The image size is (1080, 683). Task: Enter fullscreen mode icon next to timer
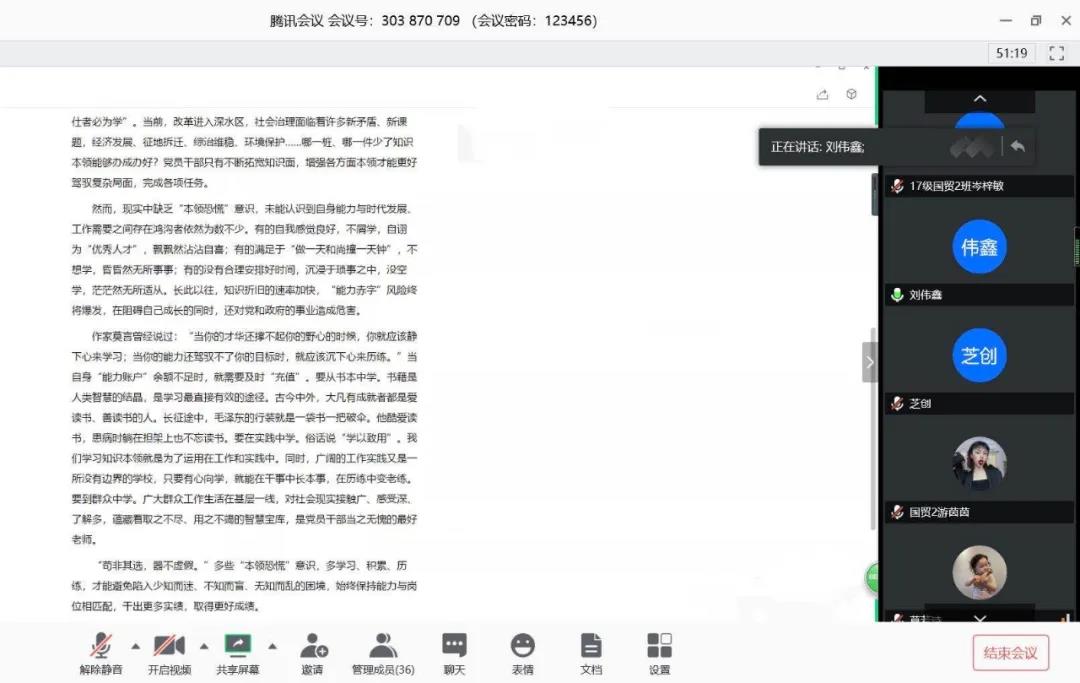[x=1056, y=53]
